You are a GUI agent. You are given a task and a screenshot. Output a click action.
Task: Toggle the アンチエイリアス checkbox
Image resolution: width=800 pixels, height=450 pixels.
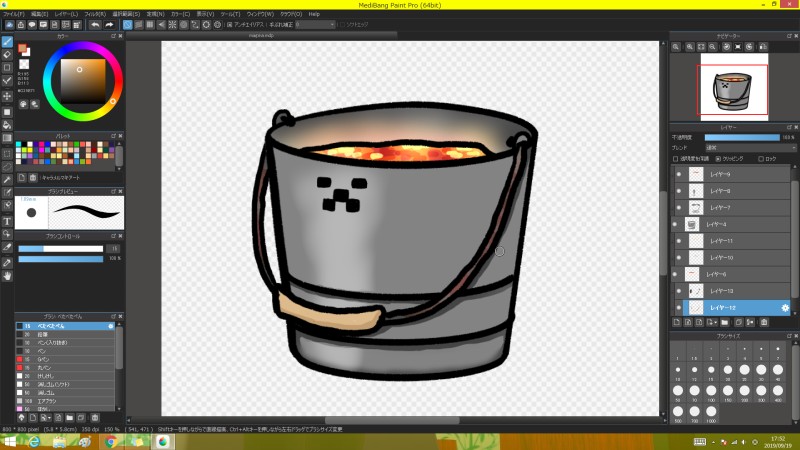(x=230, y=24)
